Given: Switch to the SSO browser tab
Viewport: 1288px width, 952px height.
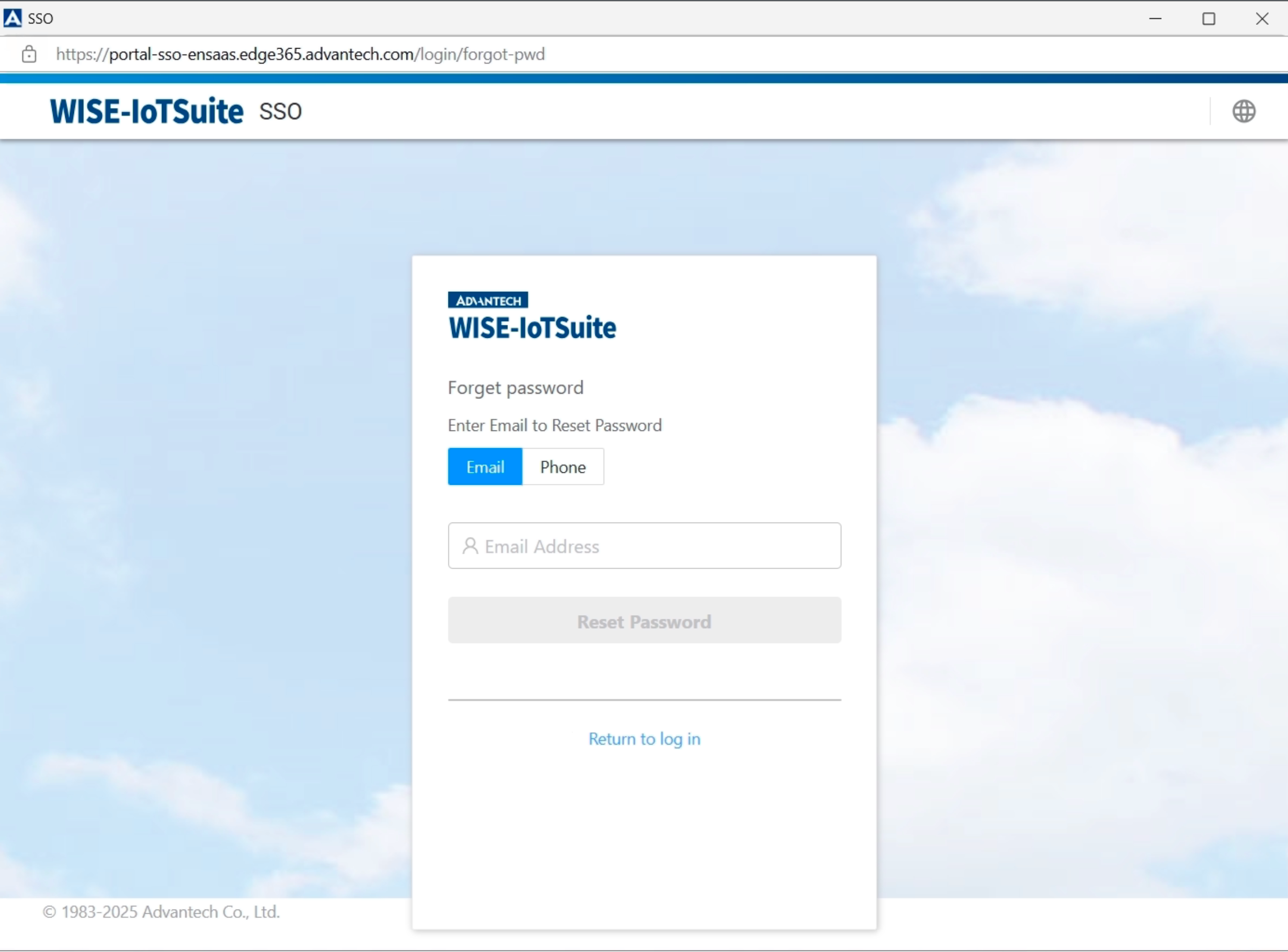Looking at the screenshot, I should coord(40,18).
